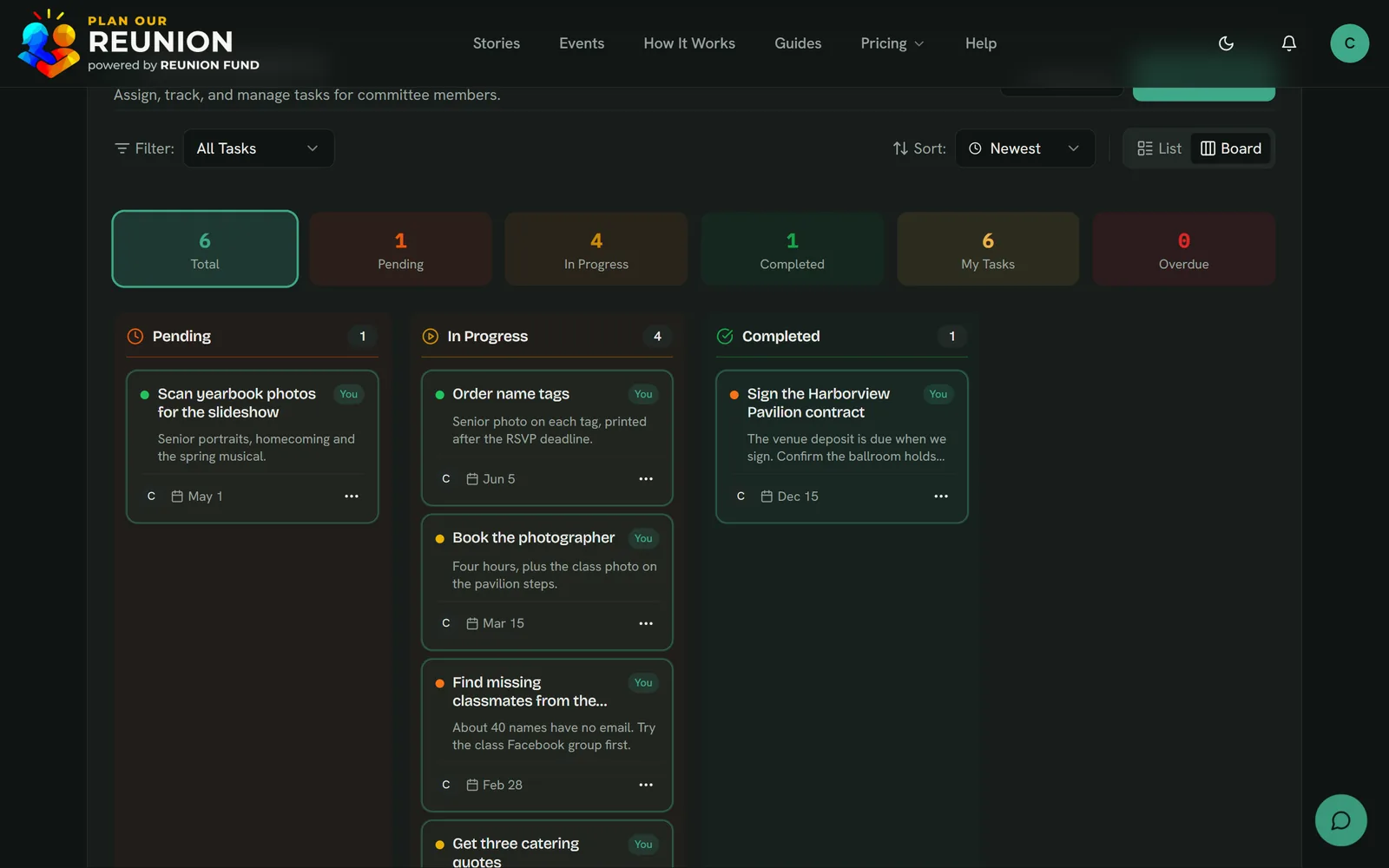The height and width of the screenshot is (868, 1389).
Task: Open options menu for Order name tags card
Action: [646, 479]
